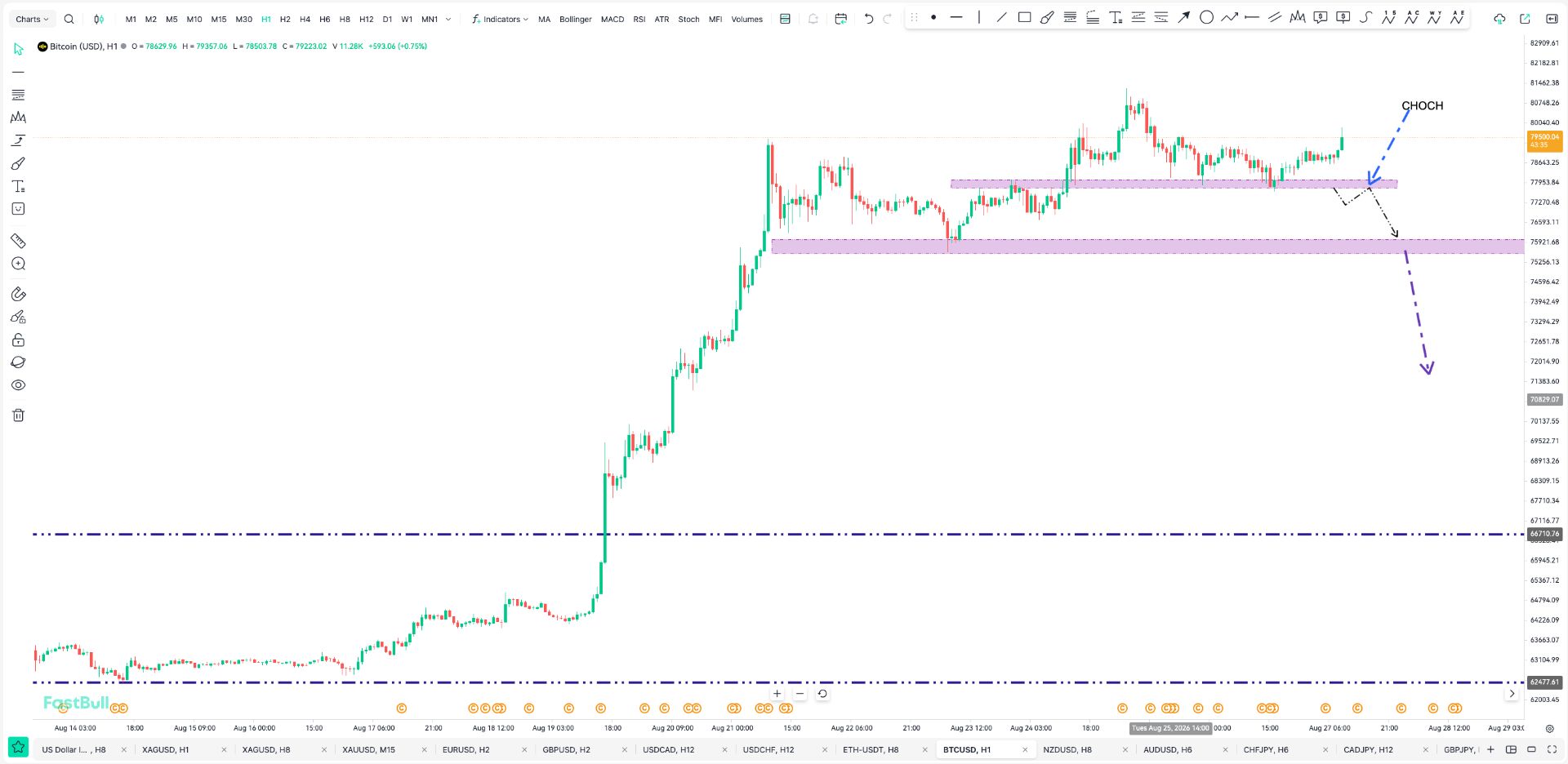The height and width of the screenshot is (764, 1568).
Task: Toggle MA indicator on chart
Action: pos(545,20)
